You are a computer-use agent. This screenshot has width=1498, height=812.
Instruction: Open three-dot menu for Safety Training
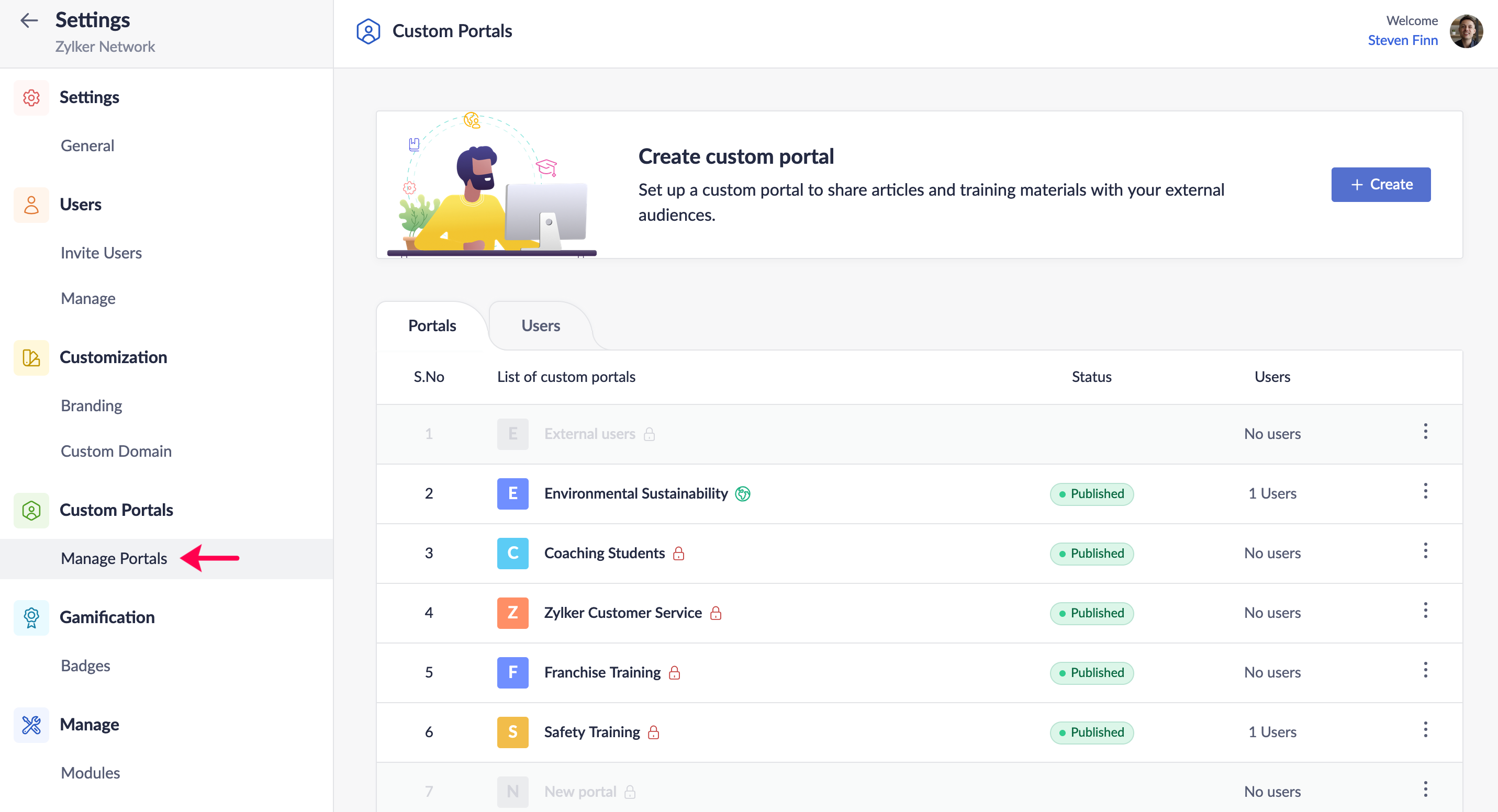coord(1425,730)
